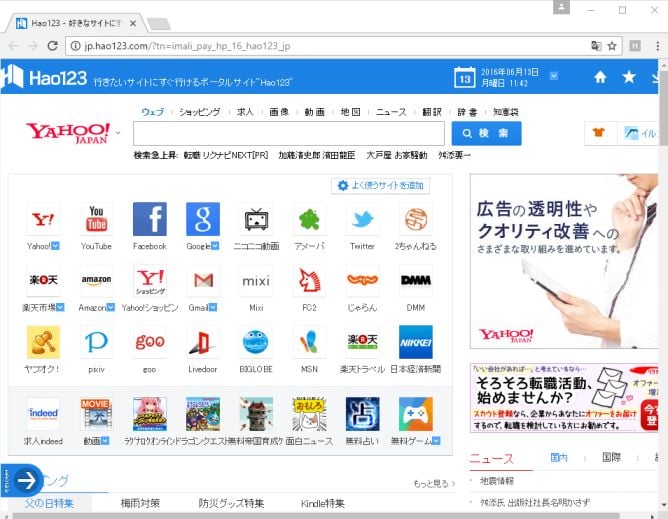Open the MSN site icon
Viewport: 668px width, 519px height.
pyautogui.click(x=309, y=342)
